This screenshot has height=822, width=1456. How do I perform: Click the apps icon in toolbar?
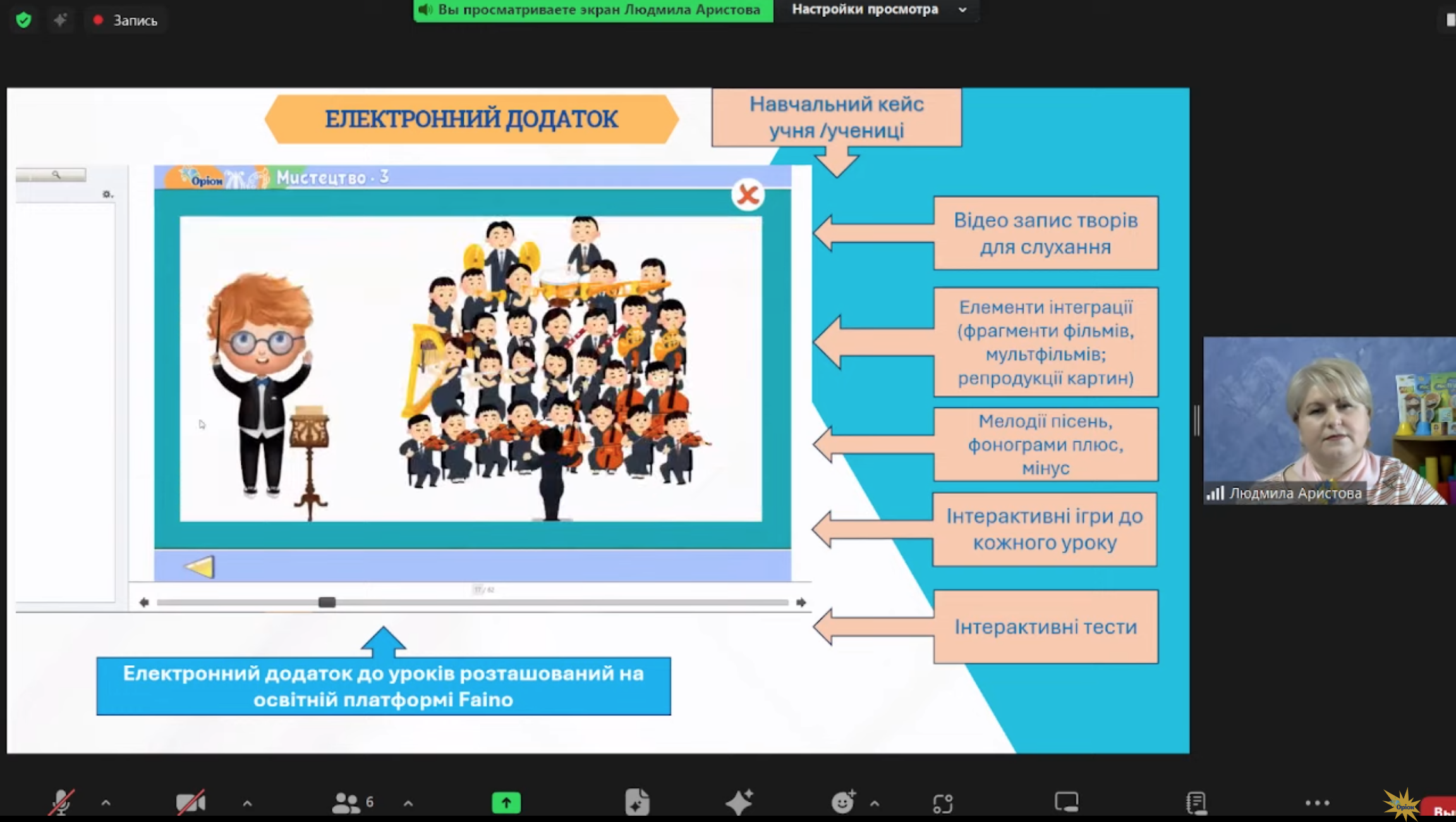tap(943, 803)
